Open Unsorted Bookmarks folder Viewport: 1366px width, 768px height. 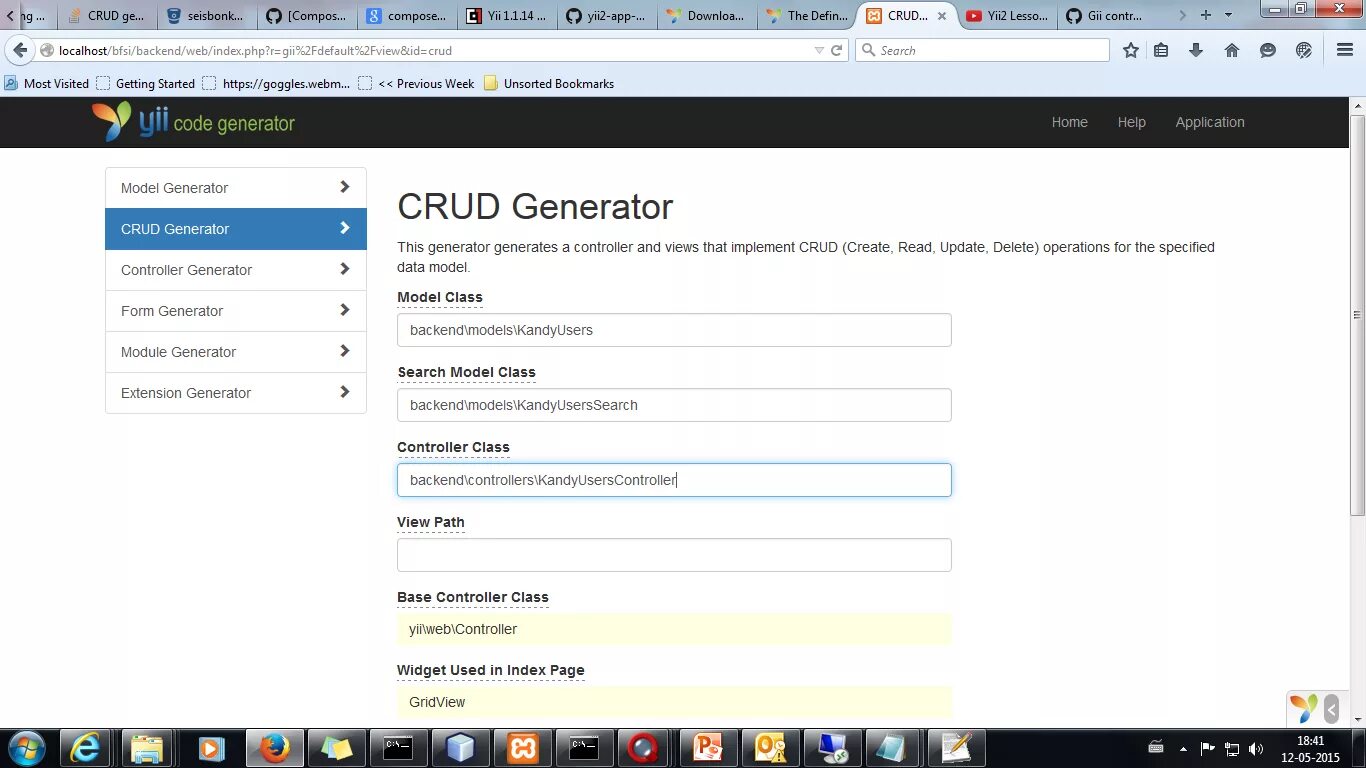(x=549, y=84)
